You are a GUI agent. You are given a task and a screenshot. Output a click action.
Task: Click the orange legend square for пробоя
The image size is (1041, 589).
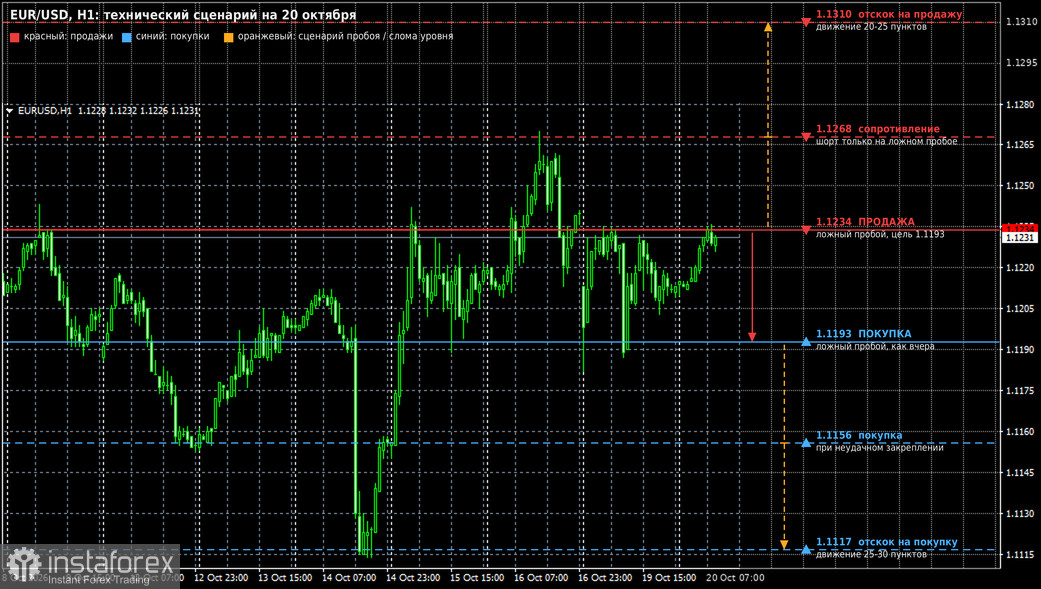tap(228, 37)
